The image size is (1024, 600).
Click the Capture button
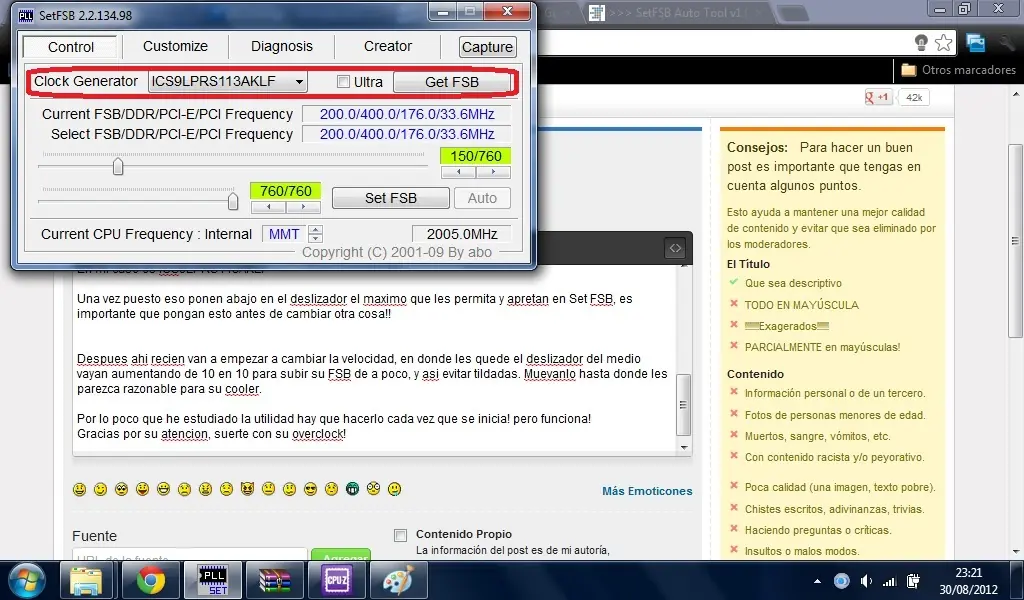[487, 47]
